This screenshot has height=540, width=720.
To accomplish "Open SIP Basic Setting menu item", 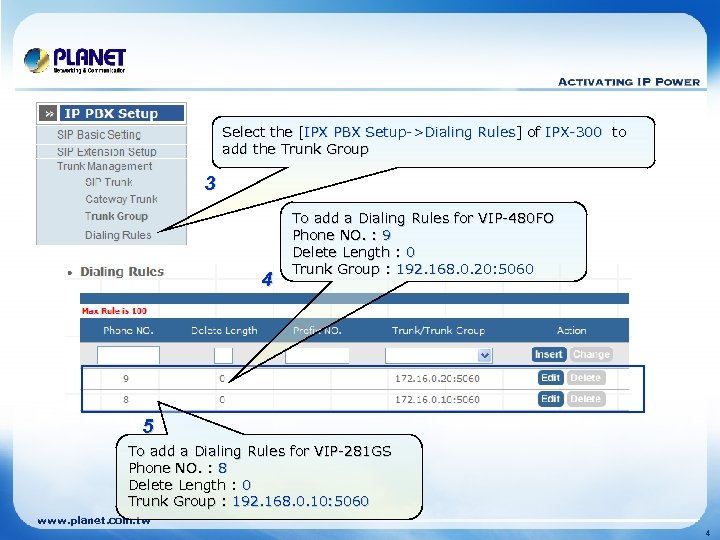I will pos(99,135).
